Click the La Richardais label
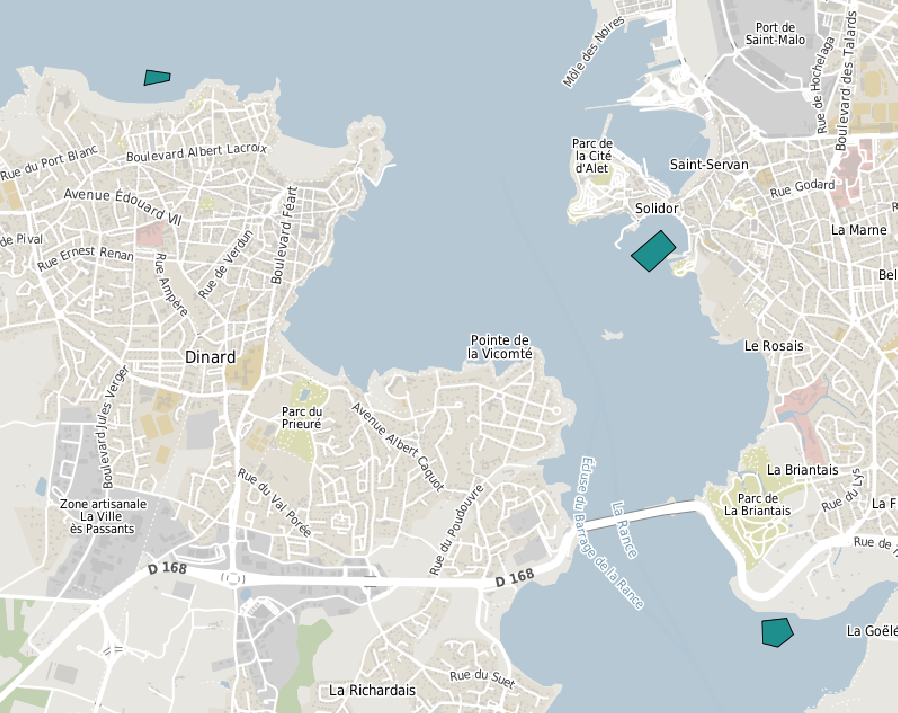This screenshot has width=898, height=713. pyautogui.click(x=372, y=690)
